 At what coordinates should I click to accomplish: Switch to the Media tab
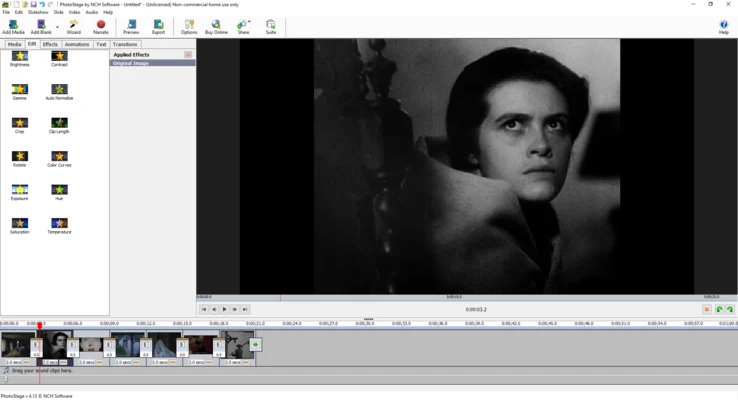coord(14,44)
